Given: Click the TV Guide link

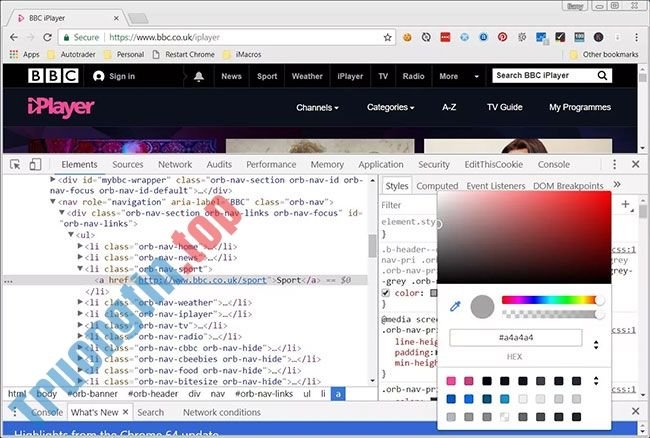Looking at the screenshot, I should [504, 107].
